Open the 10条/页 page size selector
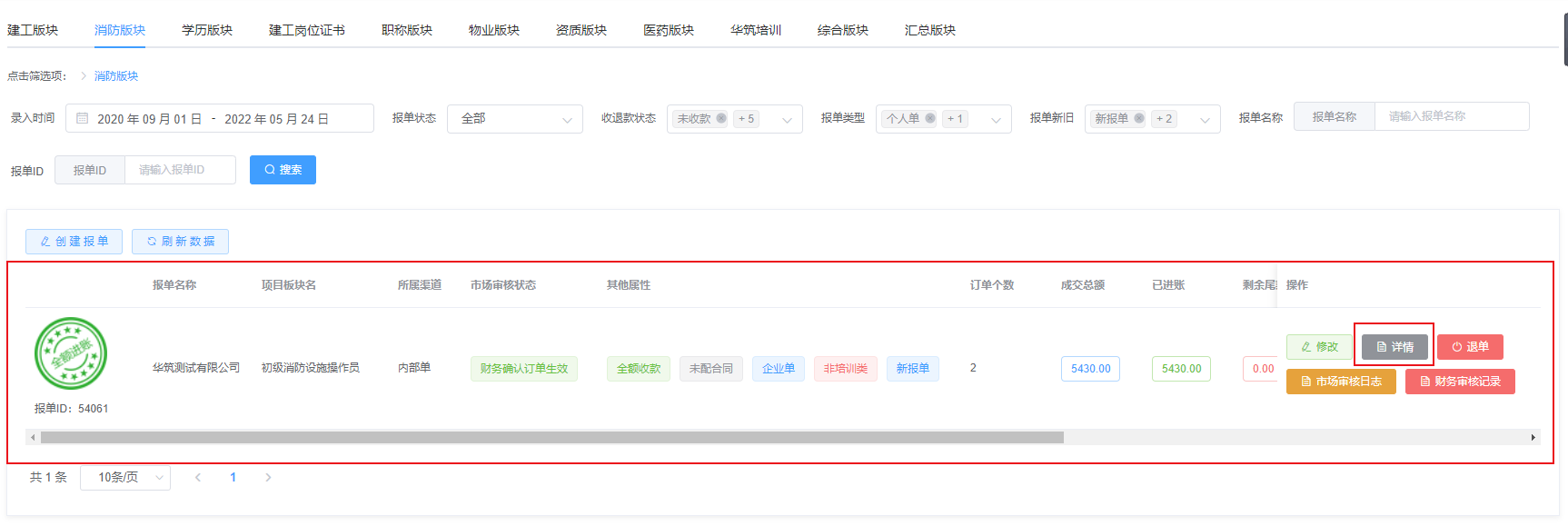Image resolution: width=1568 pixels, height=526 pixels. point(125,477)
